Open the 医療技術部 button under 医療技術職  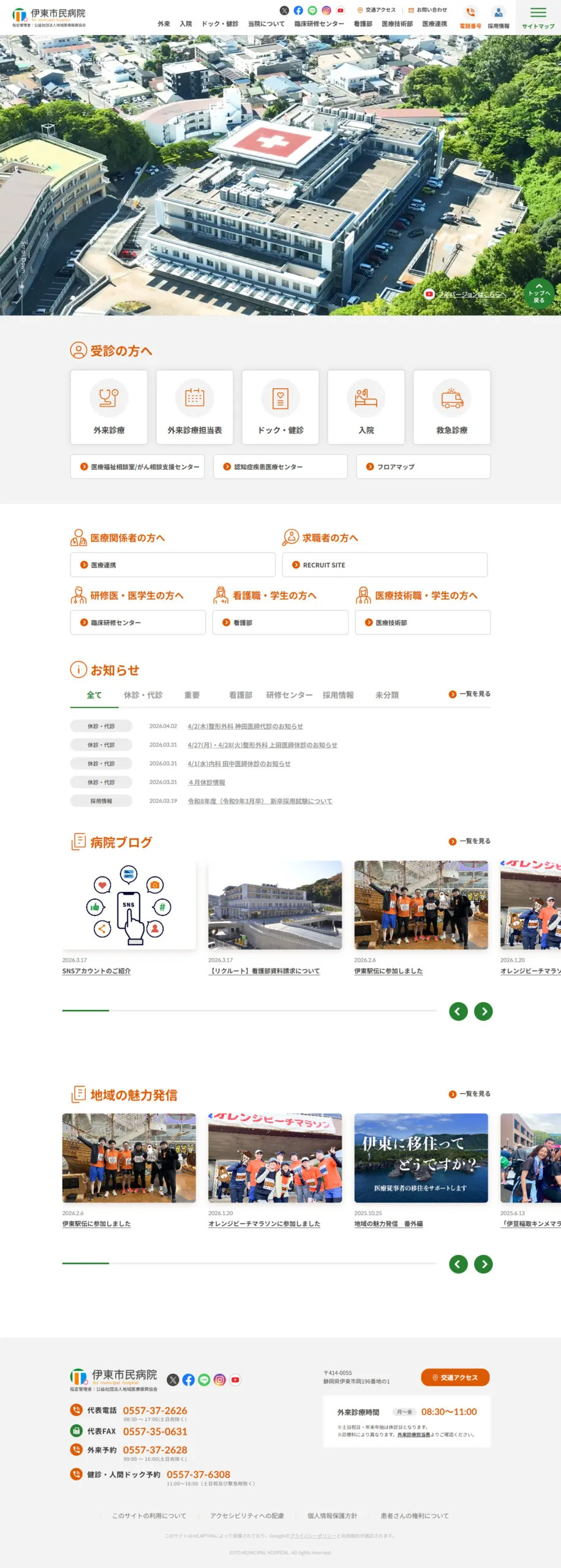click(x=423, y=622)
